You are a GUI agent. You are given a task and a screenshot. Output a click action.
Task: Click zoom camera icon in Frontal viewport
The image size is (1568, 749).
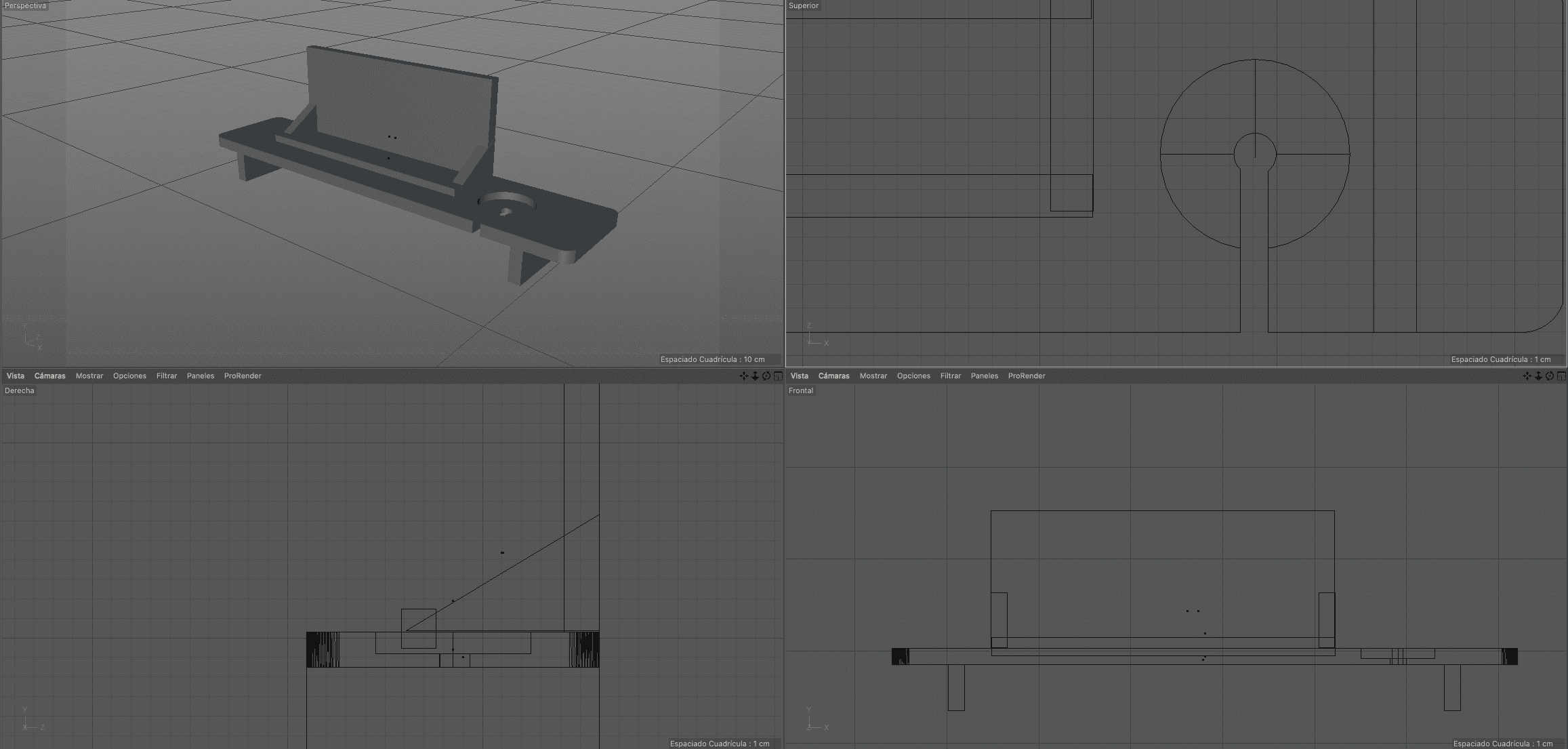pos(1538,376)
